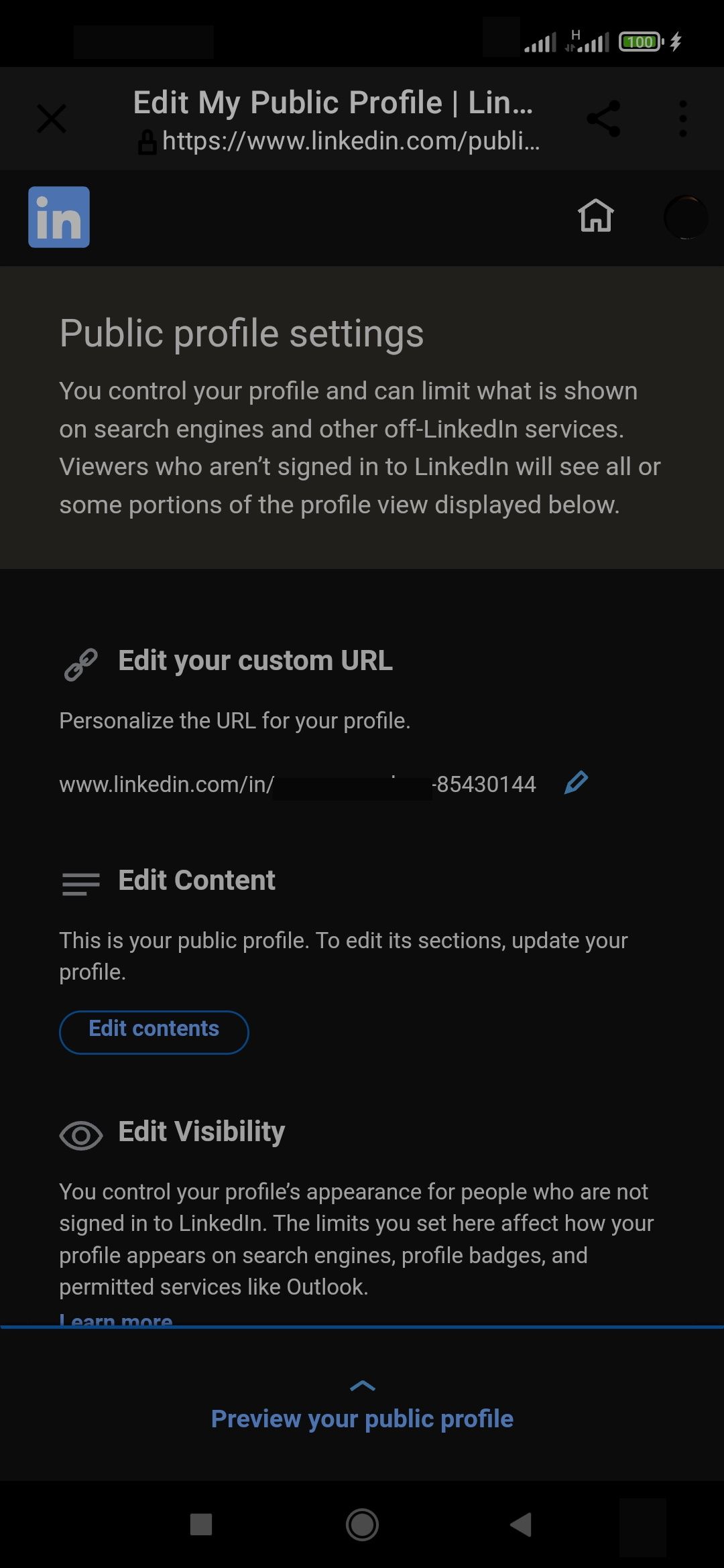Go to LinkedIn home icon
Image resolution: width=724 pixels, height=1568 pixels.
pyautogui.click(x=595, y=216)
